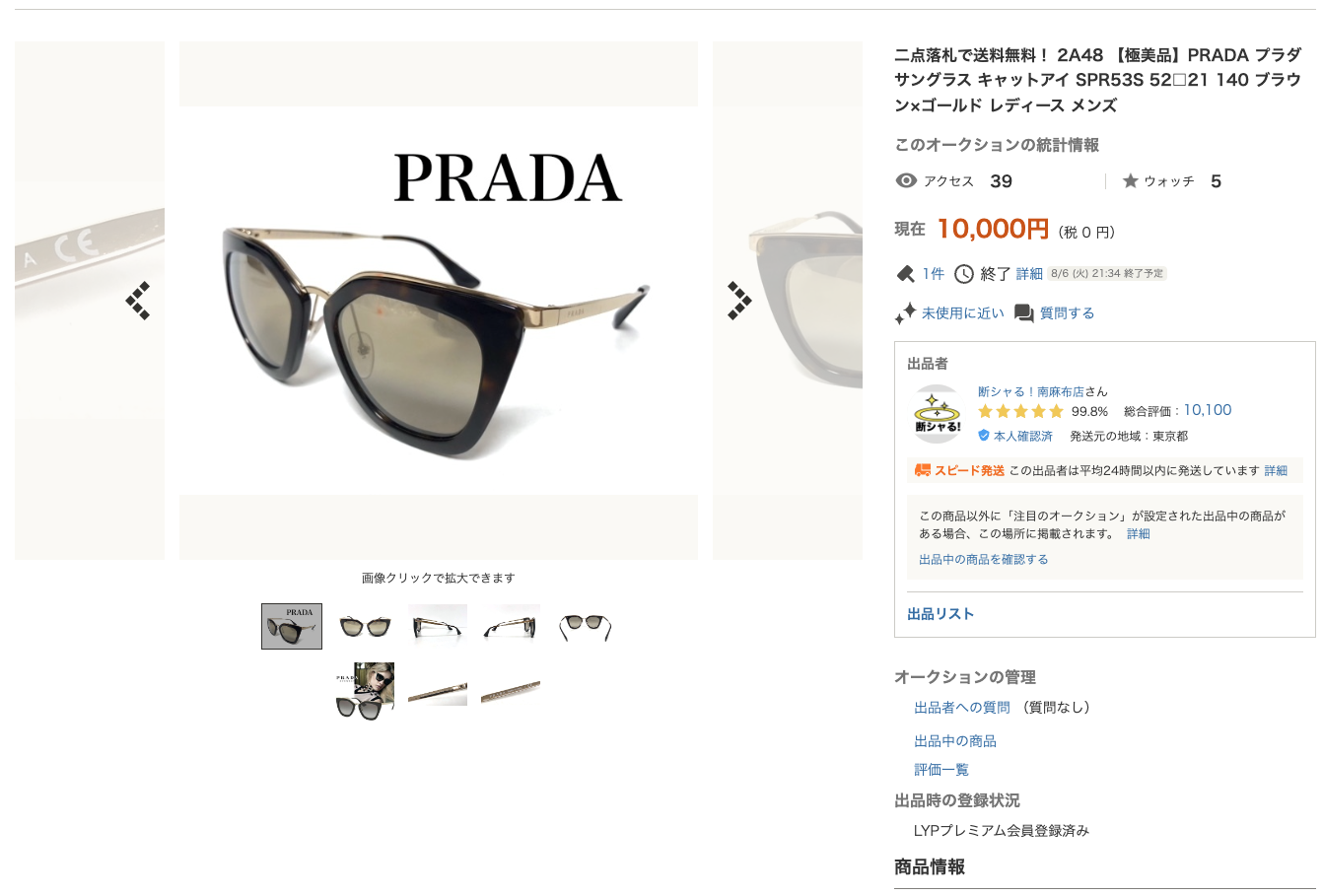The image size is (1323, 896).
Task: Click 出品中の商品を確認する link
Action: coord(984,559)
